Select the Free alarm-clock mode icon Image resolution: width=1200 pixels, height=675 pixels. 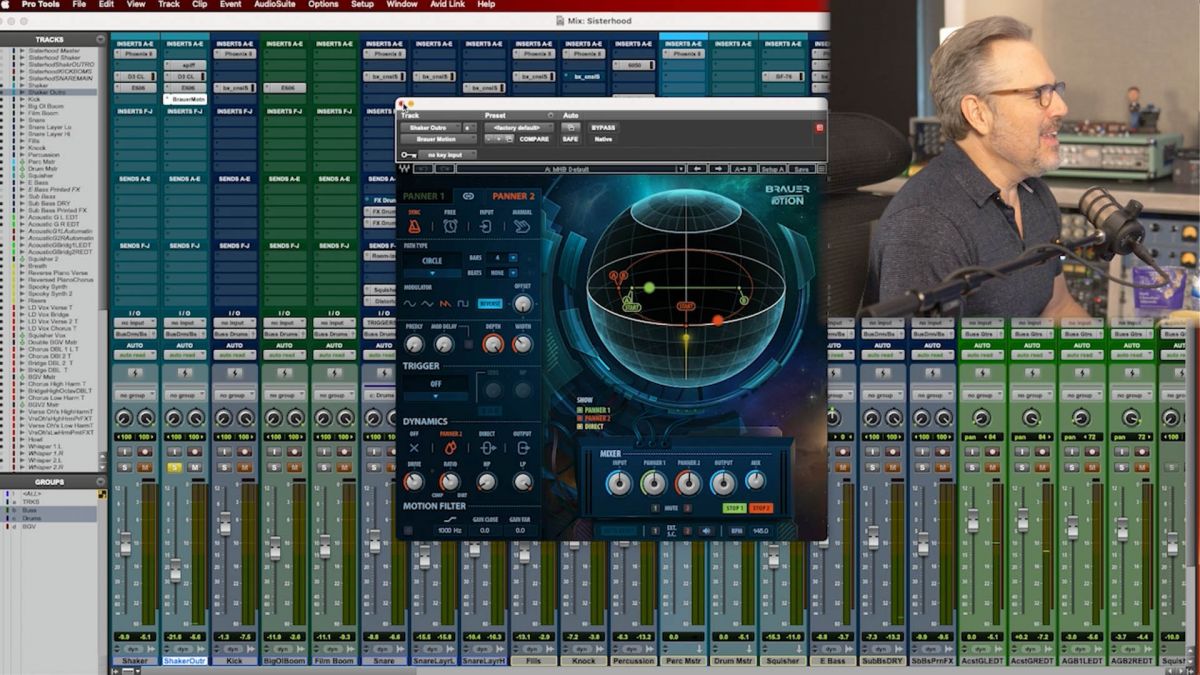pos(450,225)
